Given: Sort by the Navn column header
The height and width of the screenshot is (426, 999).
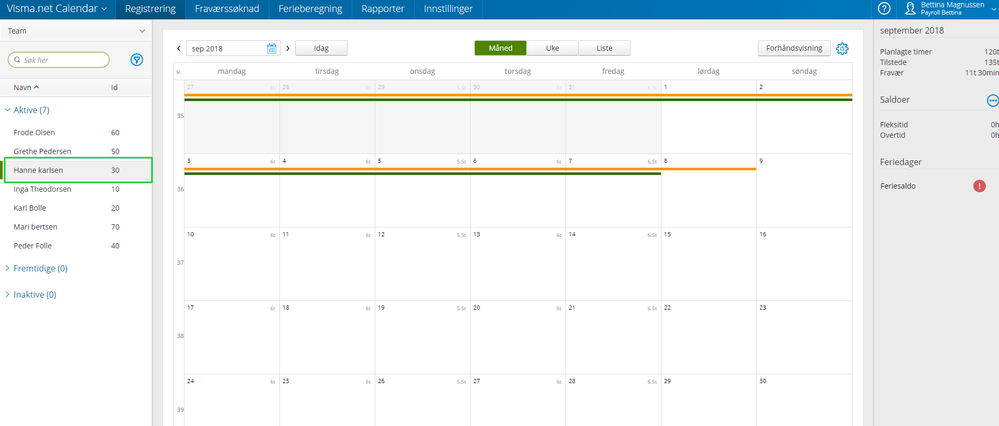Looking at the screenshot, I should tap(26, 87).
